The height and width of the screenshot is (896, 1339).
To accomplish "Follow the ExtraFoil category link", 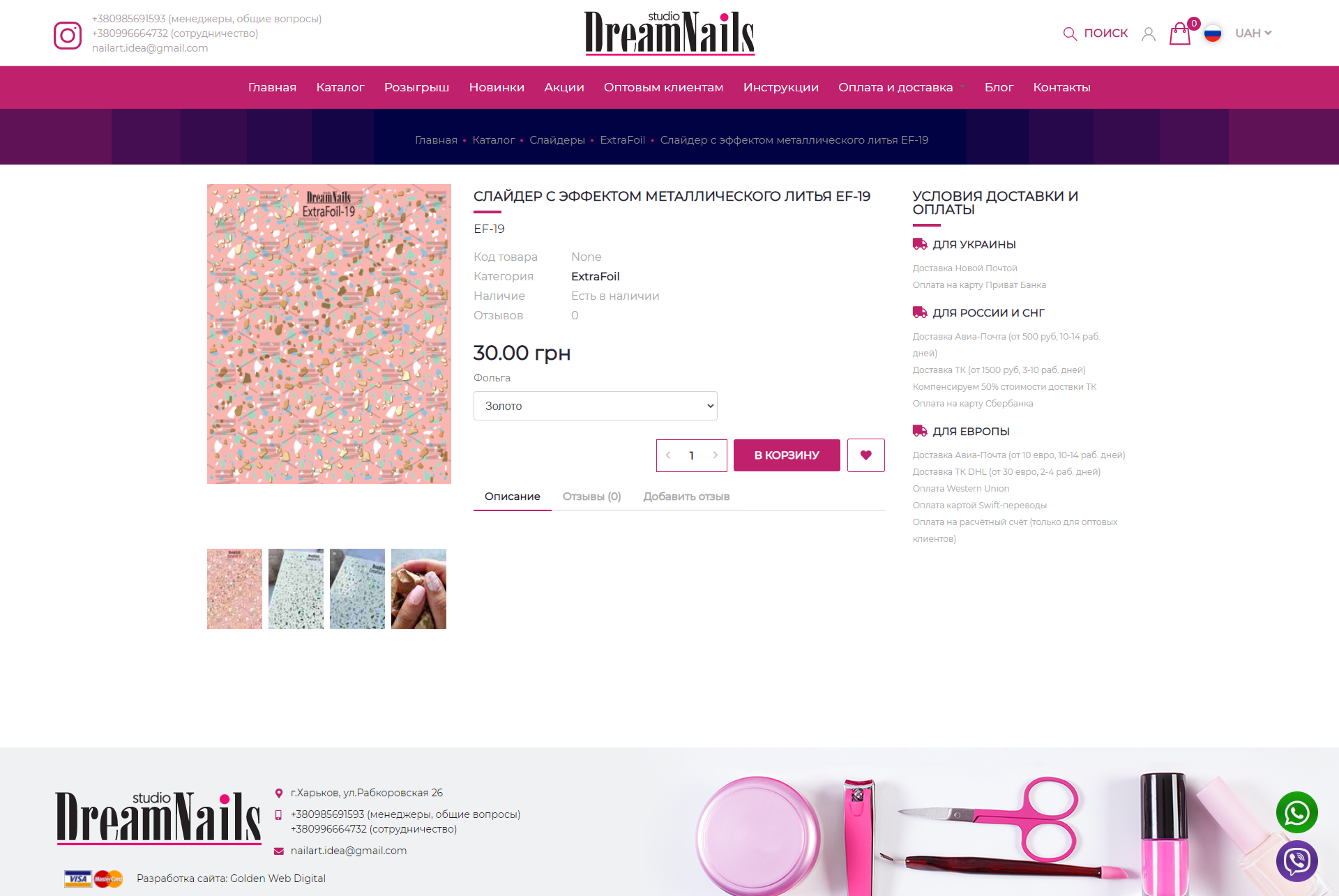I will click(595, 276).
